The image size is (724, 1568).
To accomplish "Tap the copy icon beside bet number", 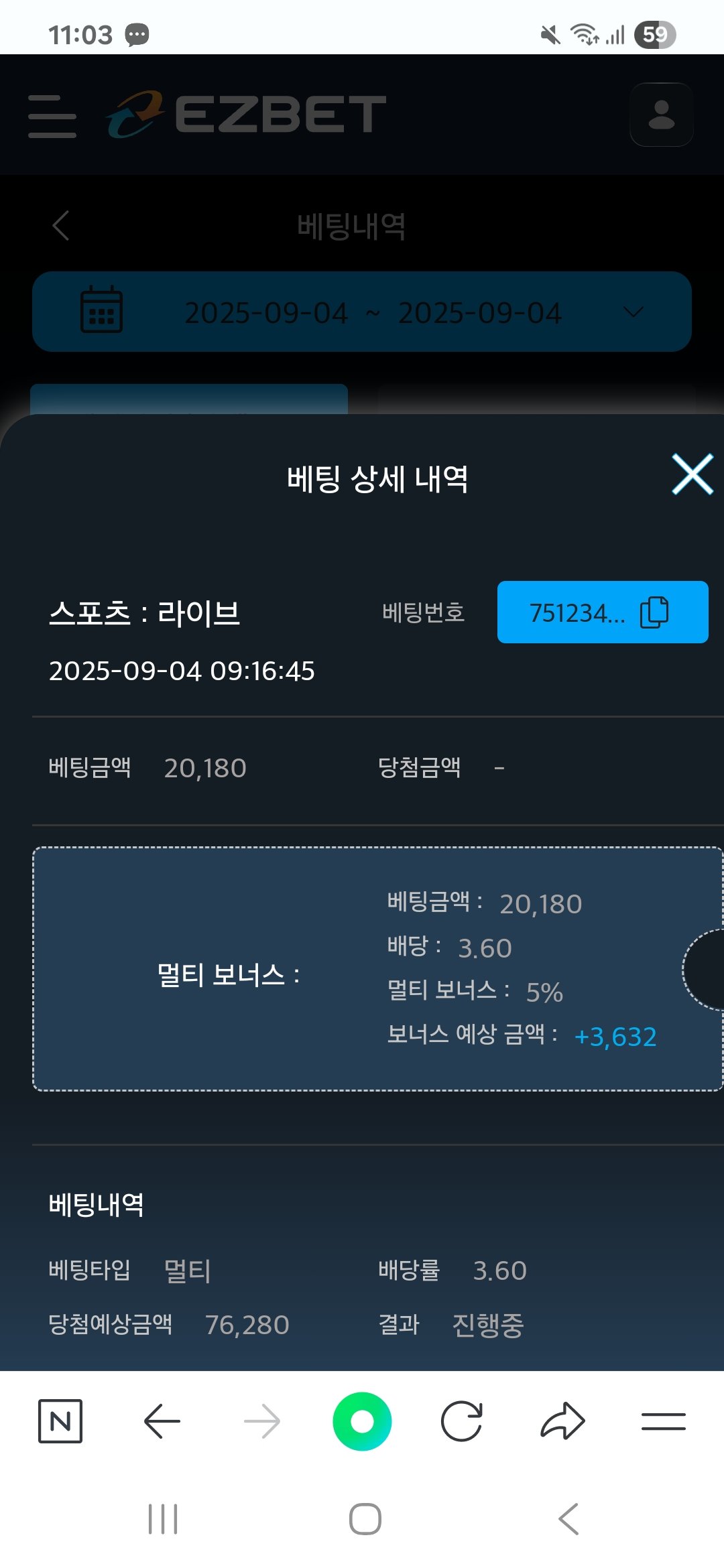I will coord(654,612).
